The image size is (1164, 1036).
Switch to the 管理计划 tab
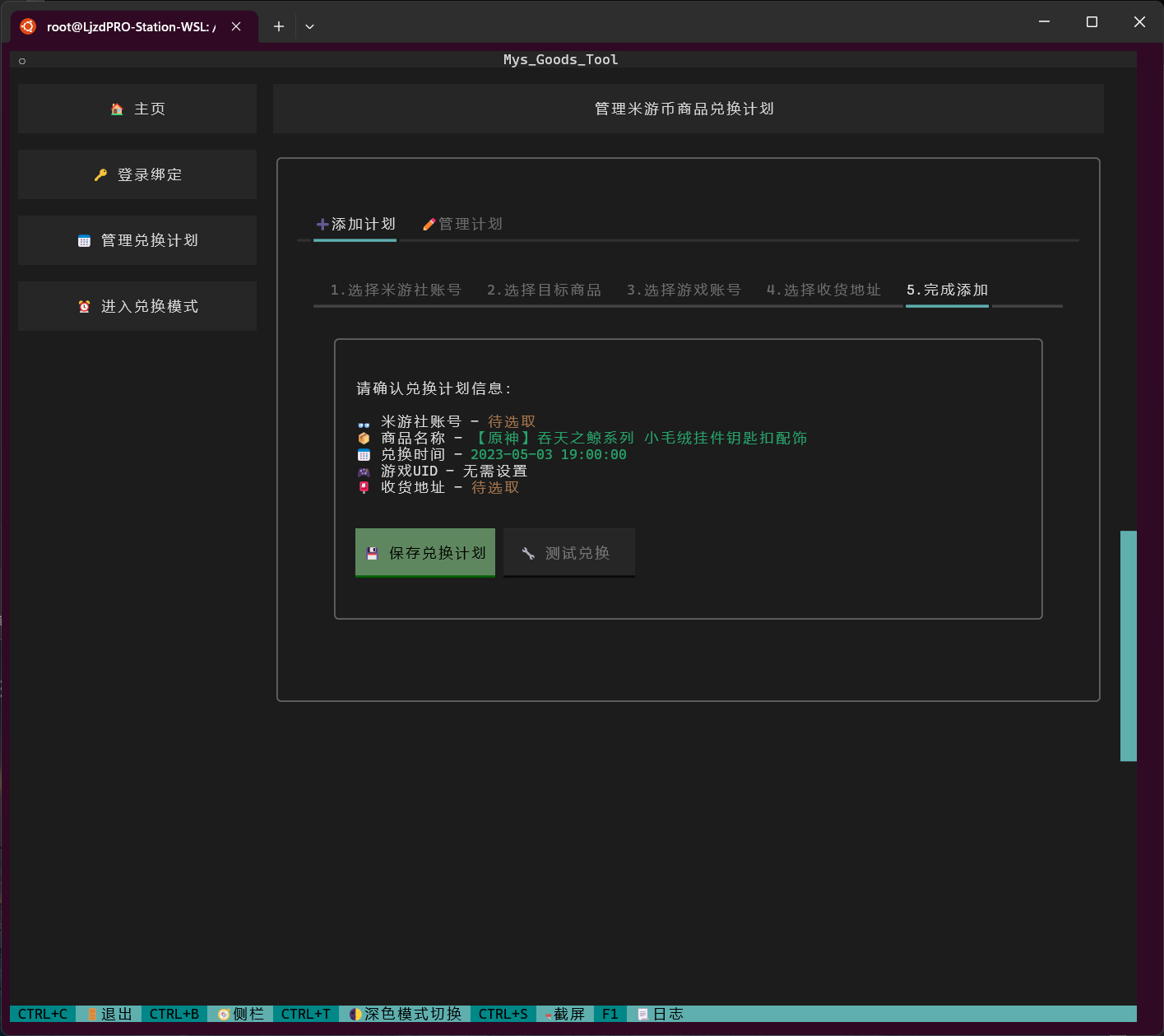[469, 223]
